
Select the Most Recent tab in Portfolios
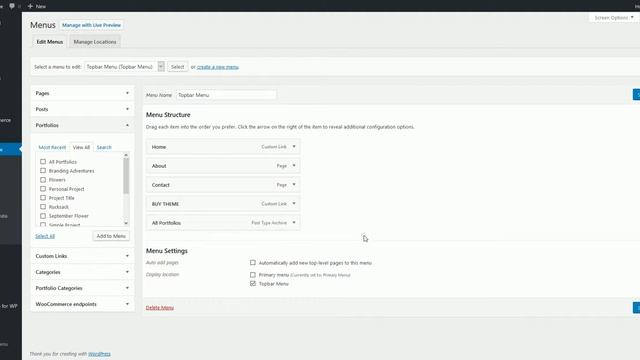52,147
